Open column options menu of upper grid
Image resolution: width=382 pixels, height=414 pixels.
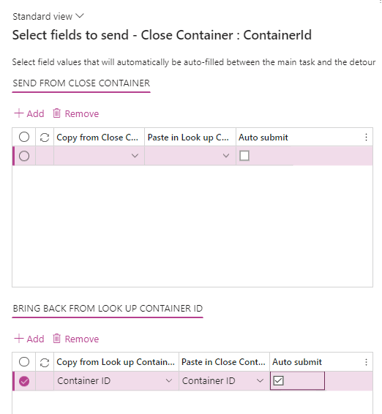click(x=366, y=137)
